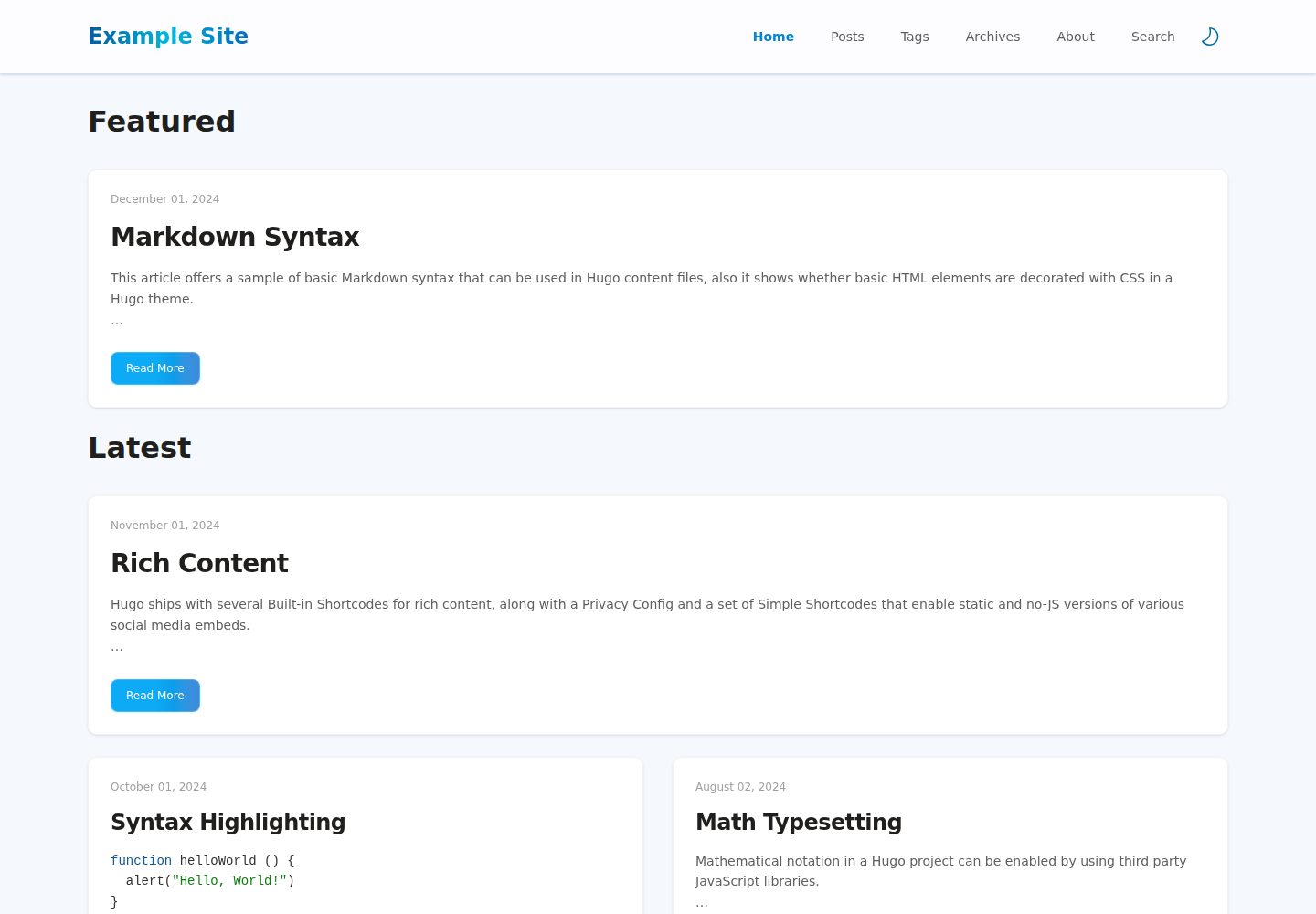Click the Latest section heading
The height and width of the screenshot is (914, 1316).
(x=140, y=448)
